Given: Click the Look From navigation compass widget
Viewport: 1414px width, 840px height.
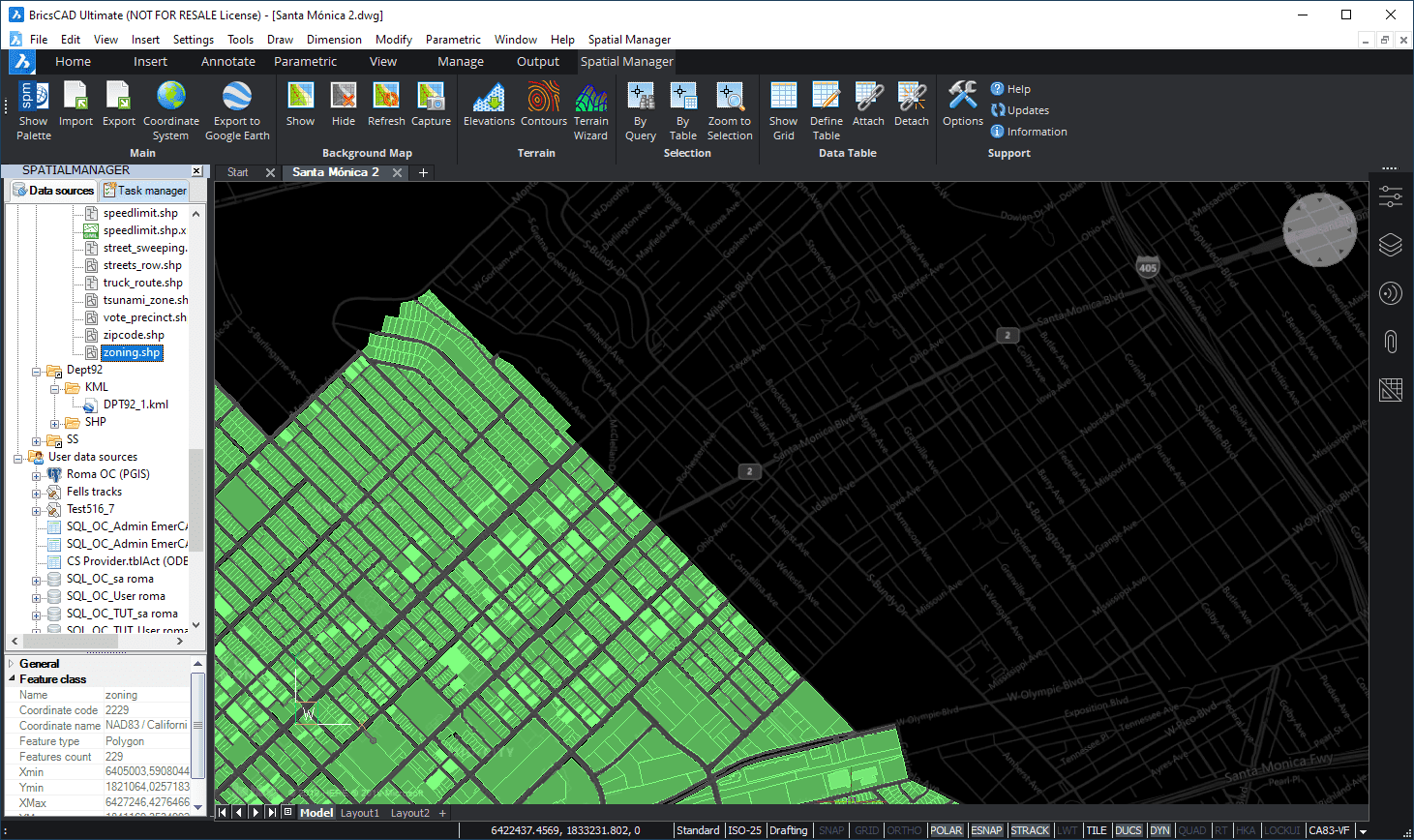Looking at the screenshot, I should tap(1319, 229).
